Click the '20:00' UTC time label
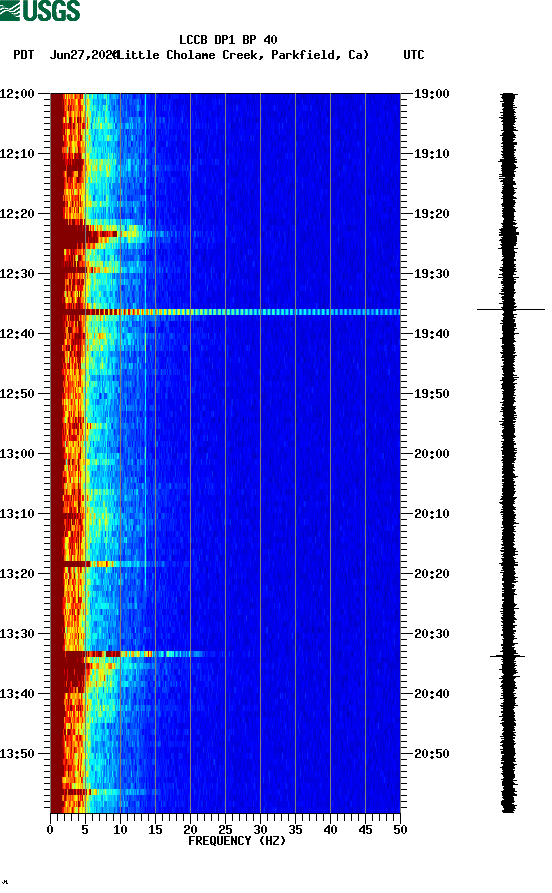This screenshot has width=552, height=893. 431,454
